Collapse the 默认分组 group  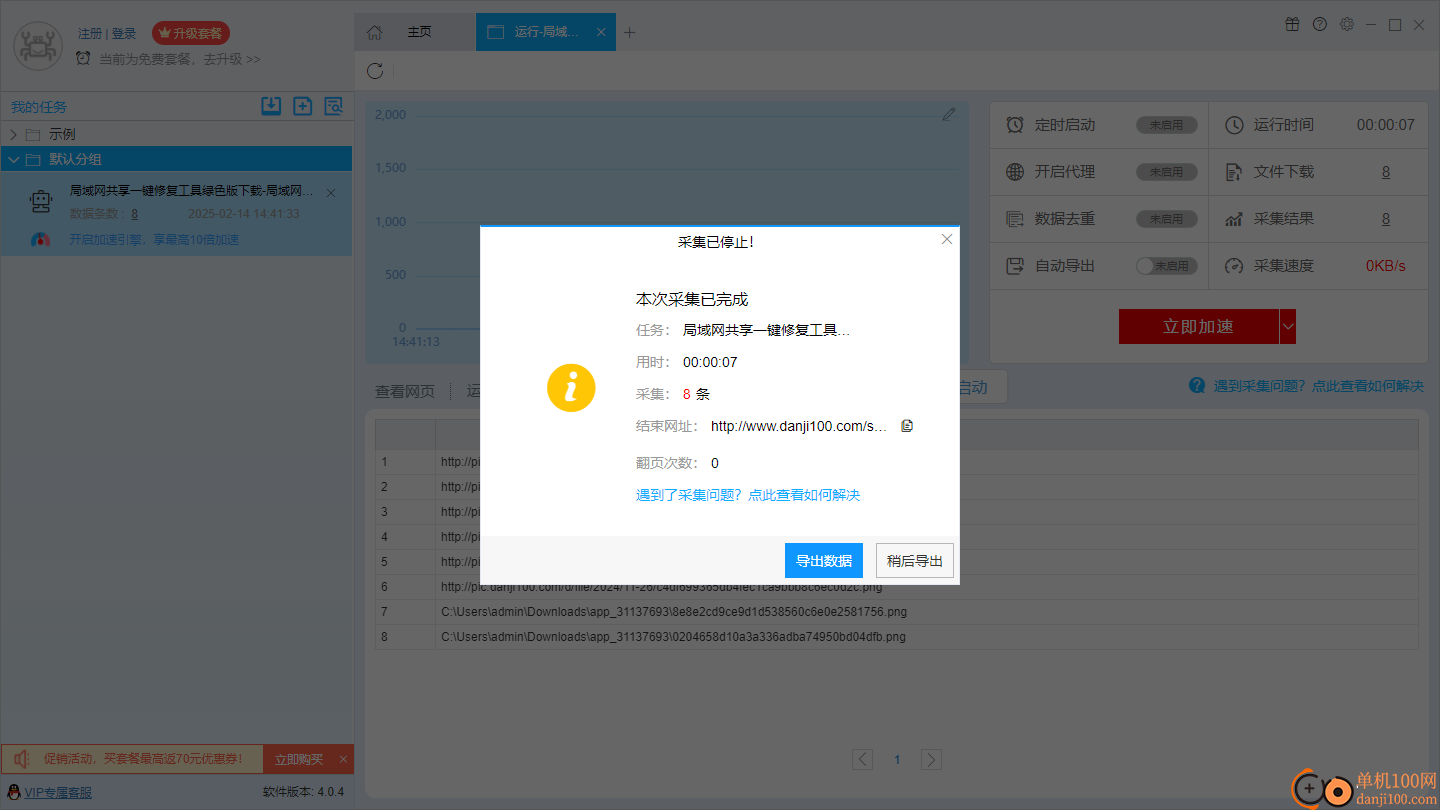point(14,159)
